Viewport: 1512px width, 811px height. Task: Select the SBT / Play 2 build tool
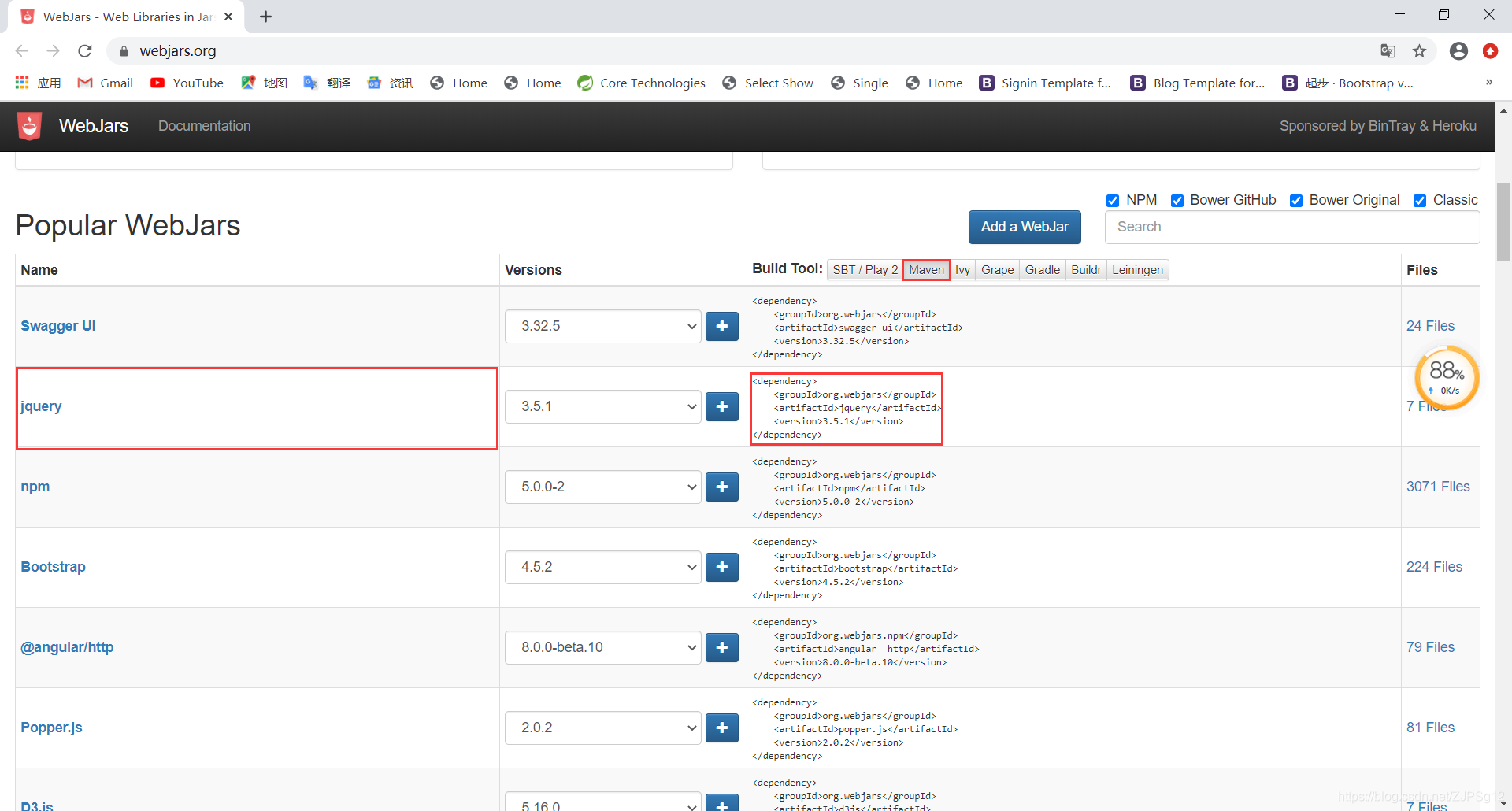[865, 270]
